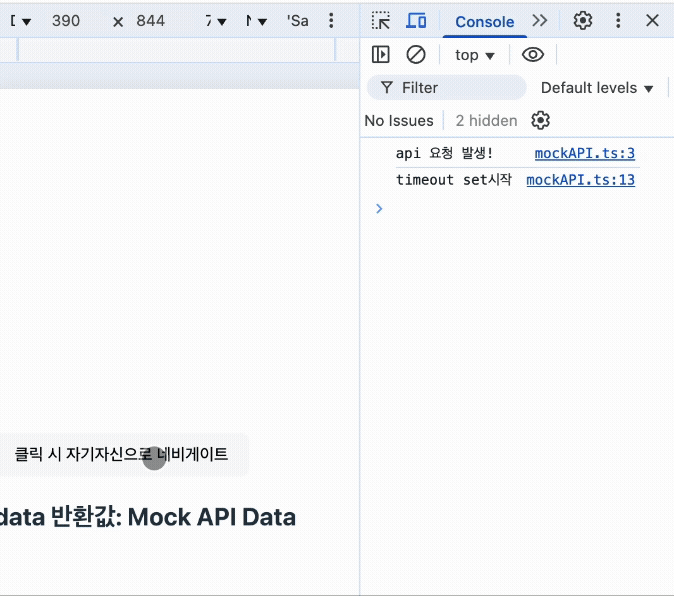Open the top JavaScript context dropdown
Viewport: 674px width, 596px height.
[x=475, y=55]
